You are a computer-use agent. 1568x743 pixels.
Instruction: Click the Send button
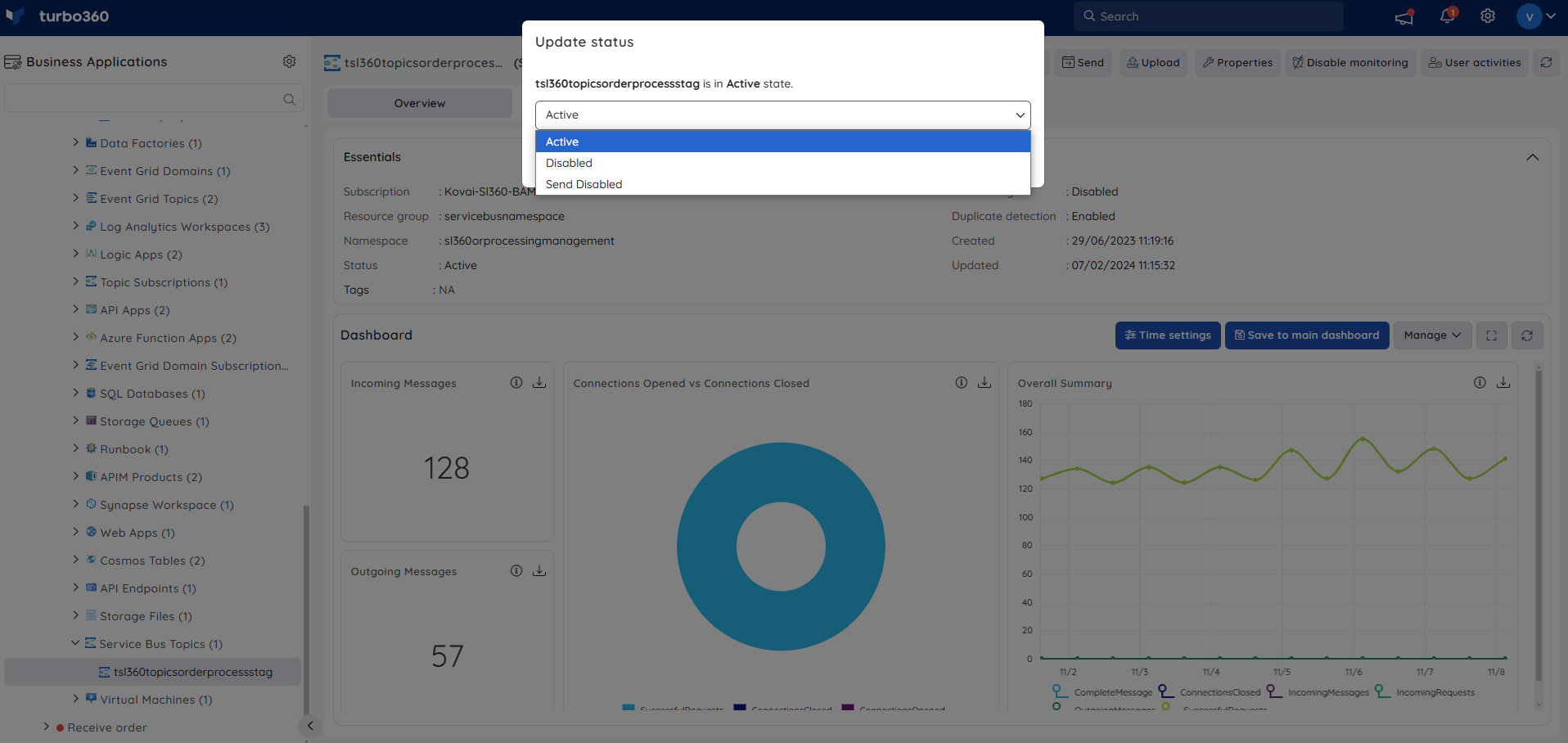tap(1083, 62)
